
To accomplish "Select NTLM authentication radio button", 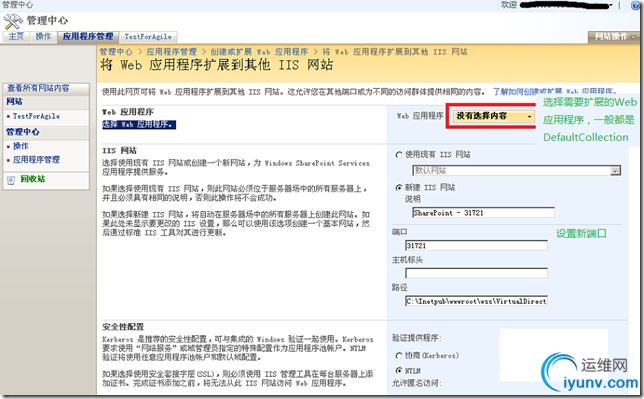I will point(399,370).
